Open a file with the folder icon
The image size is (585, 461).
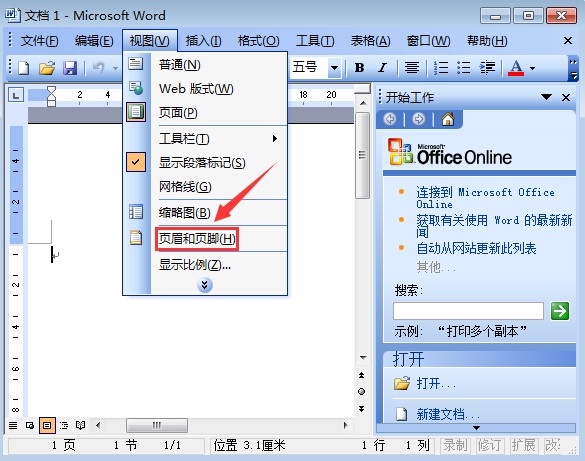[47, 68]
